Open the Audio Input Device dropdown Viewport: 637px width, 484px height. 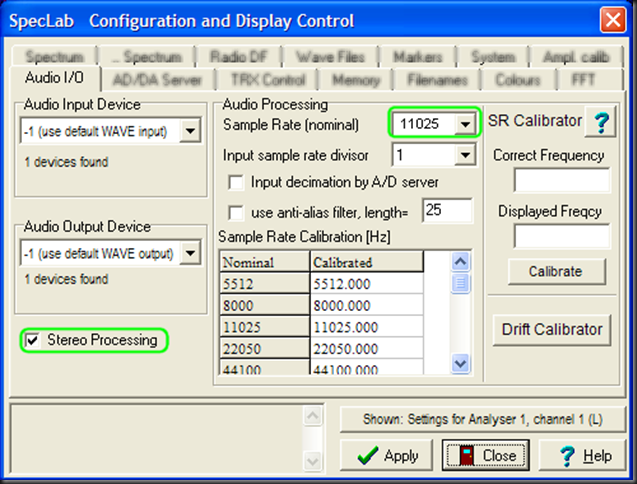pos(190,131)
